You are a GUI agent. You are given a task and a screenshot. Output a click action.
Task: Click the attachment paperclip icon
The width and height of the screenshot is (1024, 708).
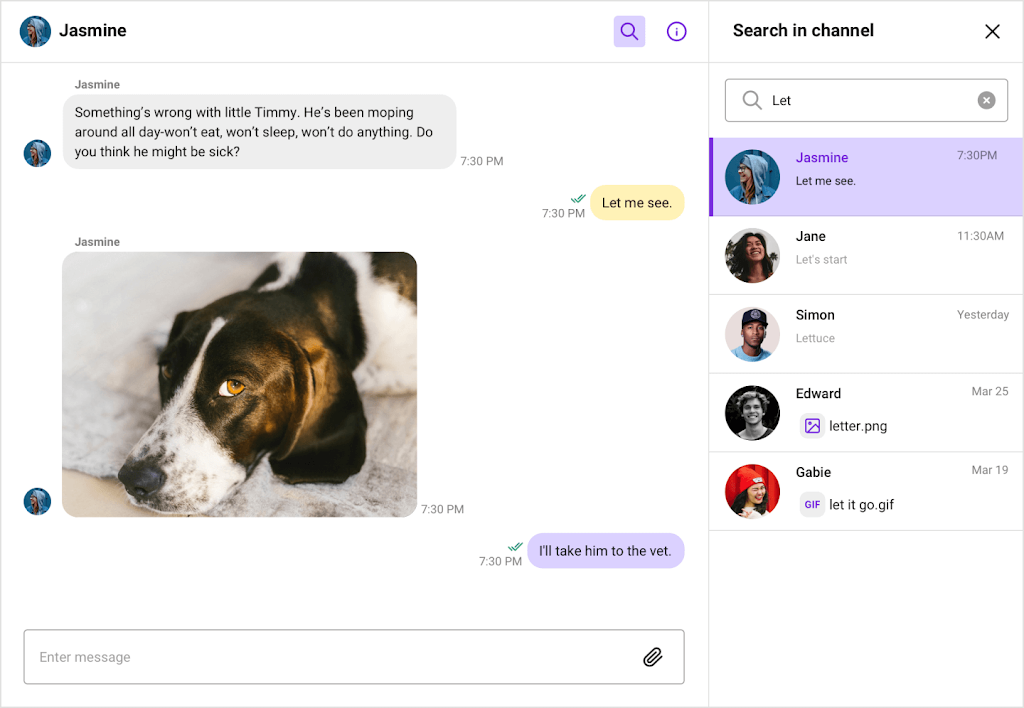[x=652, y=657]
